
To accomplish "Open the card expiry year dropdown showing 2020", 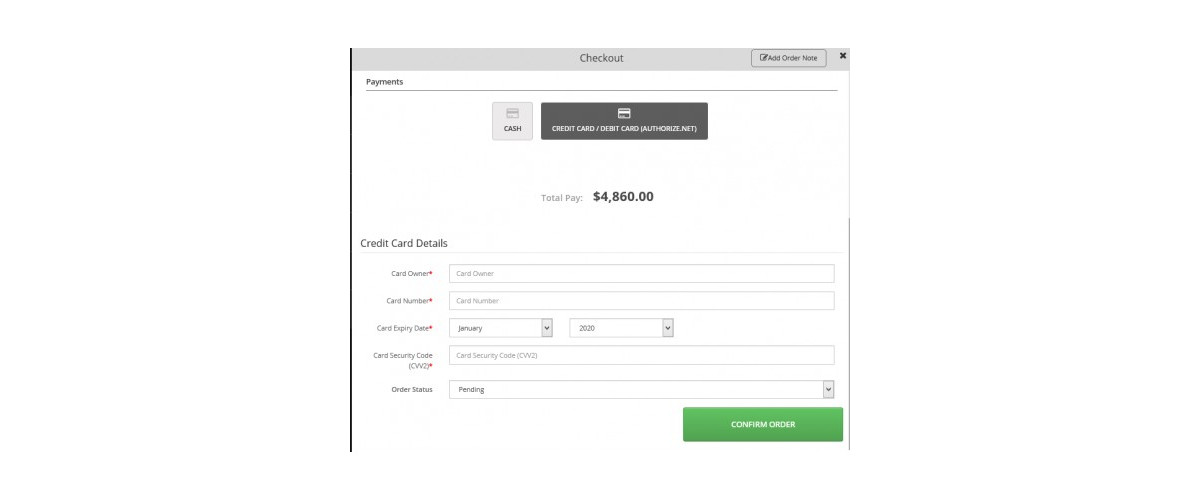I will click(622, 328).
